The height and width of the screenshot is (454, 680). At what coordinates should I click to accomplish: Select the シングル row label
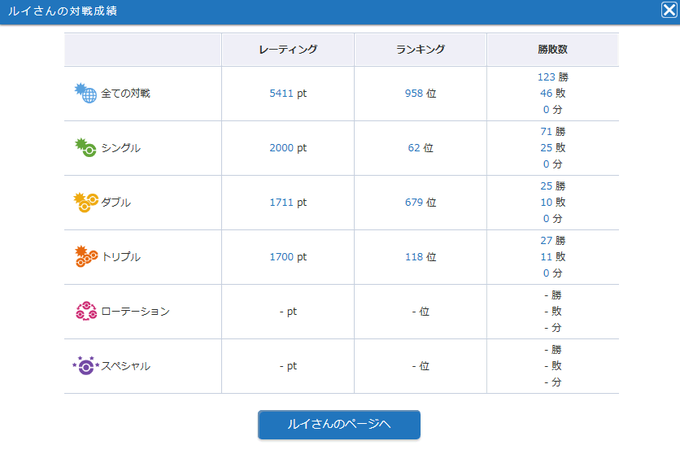[x=121, y=148]
